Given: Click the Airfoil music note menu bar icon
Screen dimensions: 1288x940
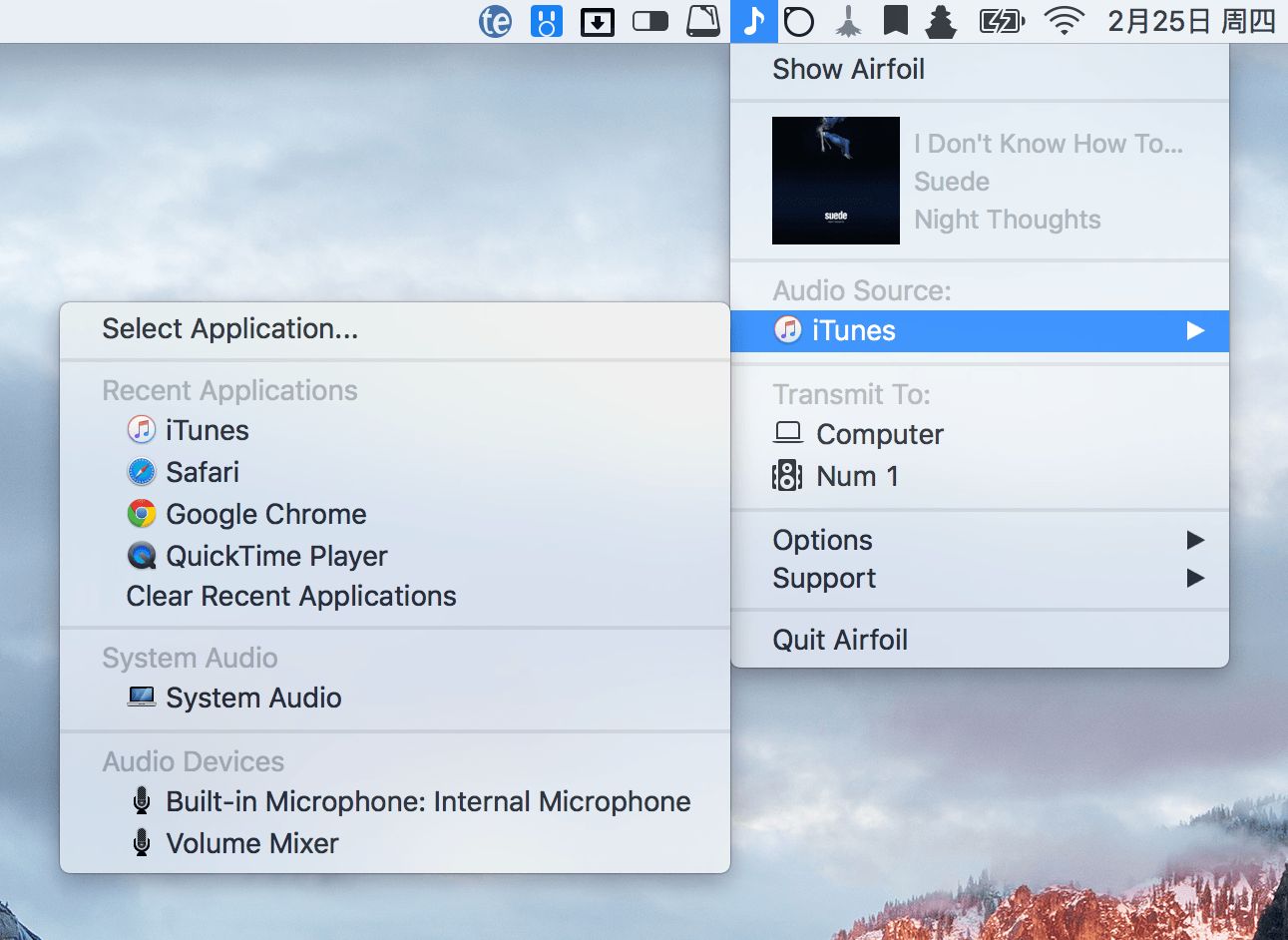Looking at the screenshot, I should point(754,21).
